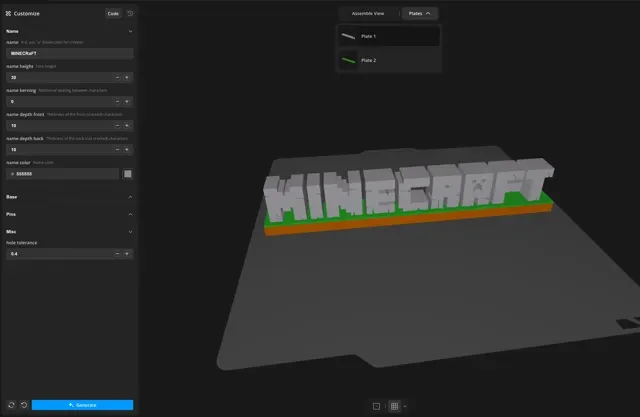Toggle the grid view icon at bottom
Viewport: 640px width, 417px height.
point(394,406)
